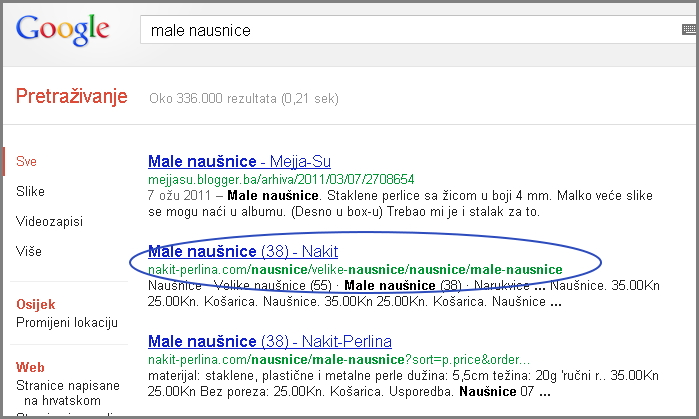Click the snippet beginning '7 ožu 2011'

(400, 203)
